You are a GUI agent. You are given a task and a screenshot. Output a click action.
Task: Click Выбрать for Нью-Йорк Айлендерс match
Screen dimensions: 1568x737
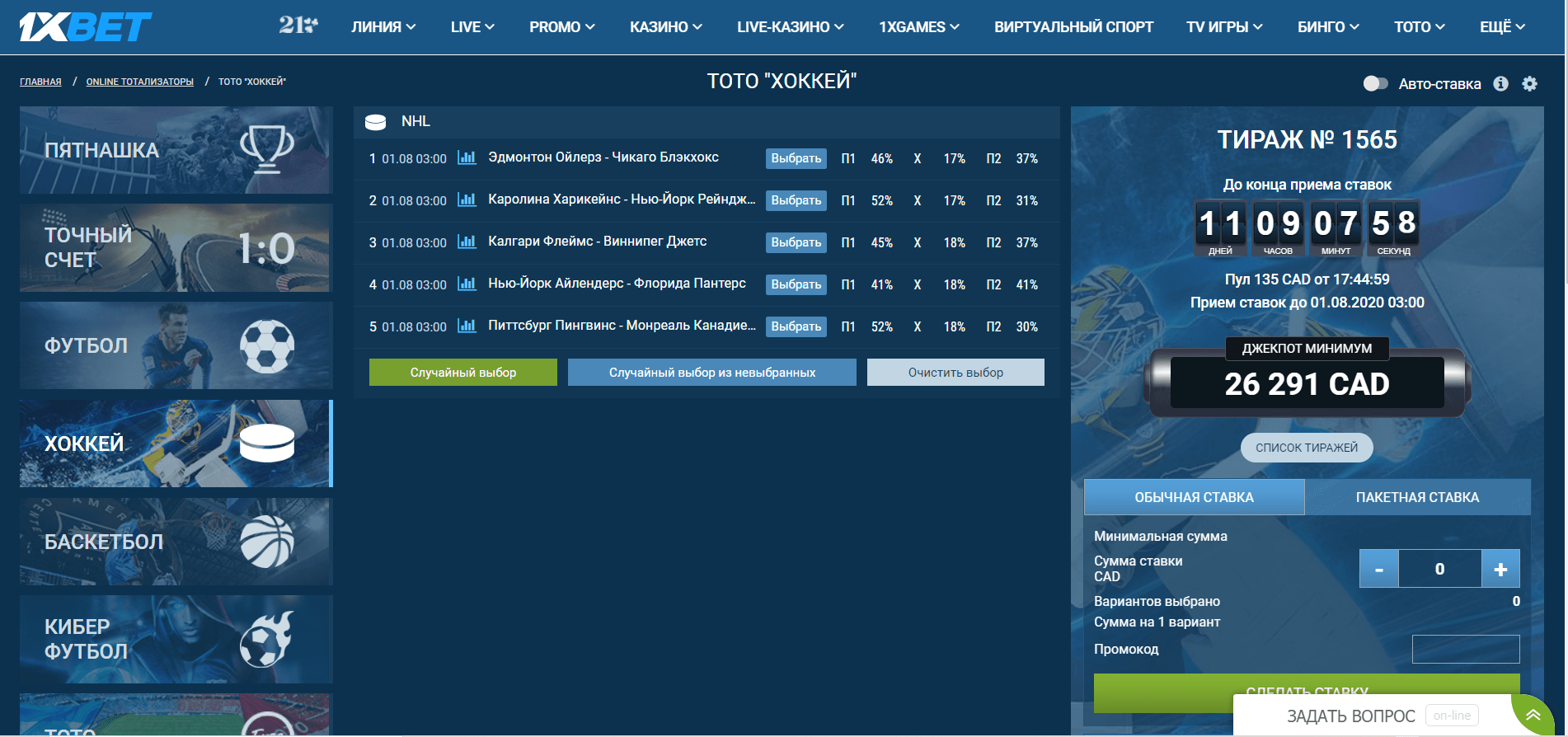coord(796,284)
